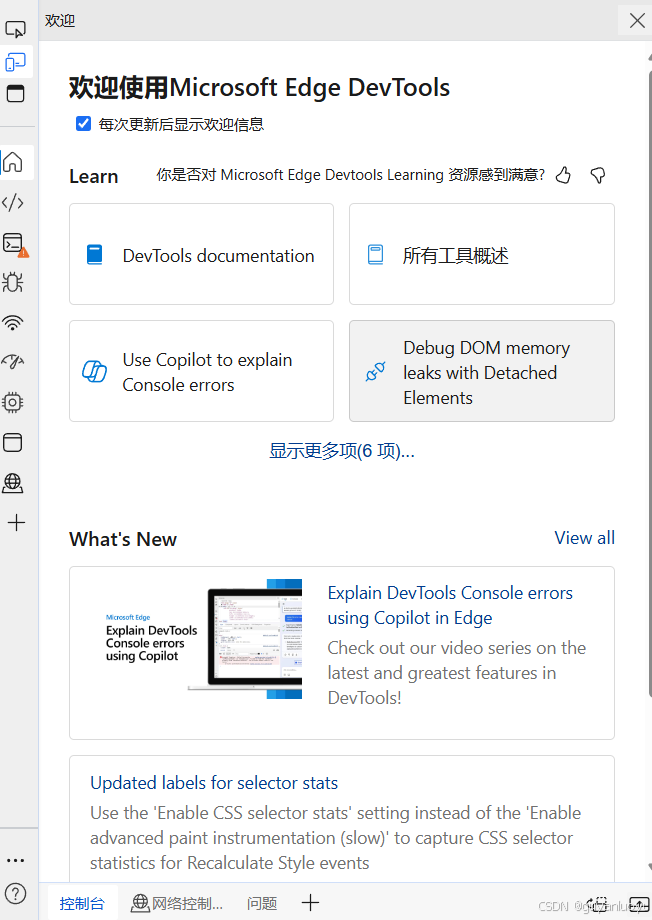Click thumbs up feedback icon
The image size is (652, 920).
coord(563,175)
